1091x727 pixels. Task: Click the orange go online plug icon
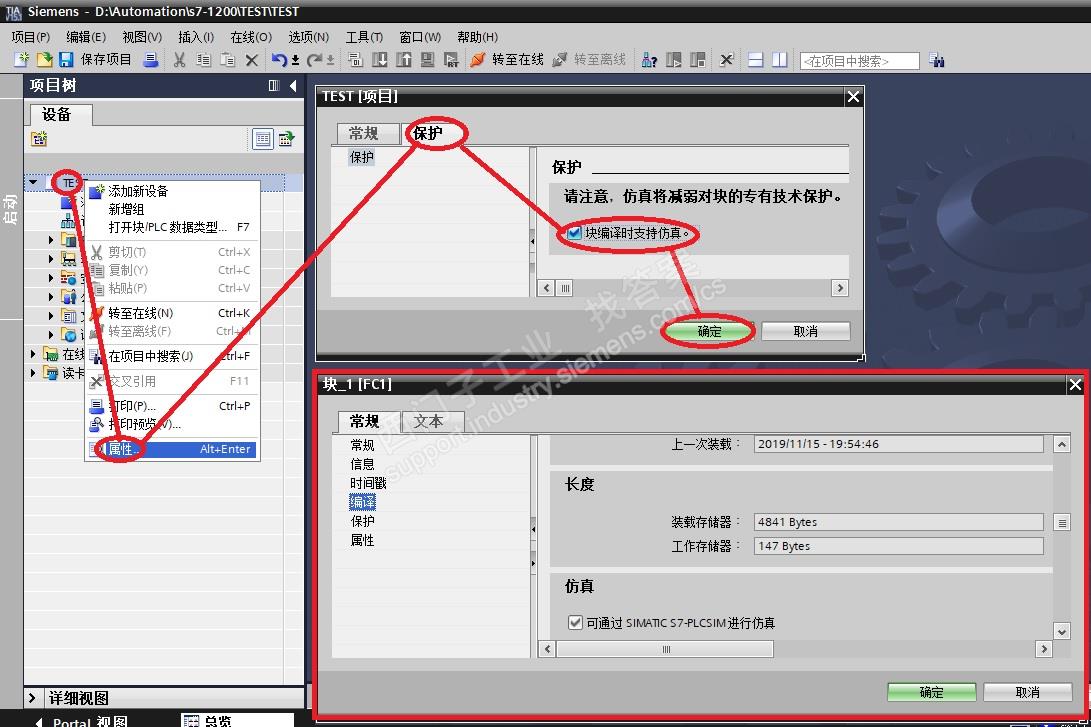click(477, 60)
